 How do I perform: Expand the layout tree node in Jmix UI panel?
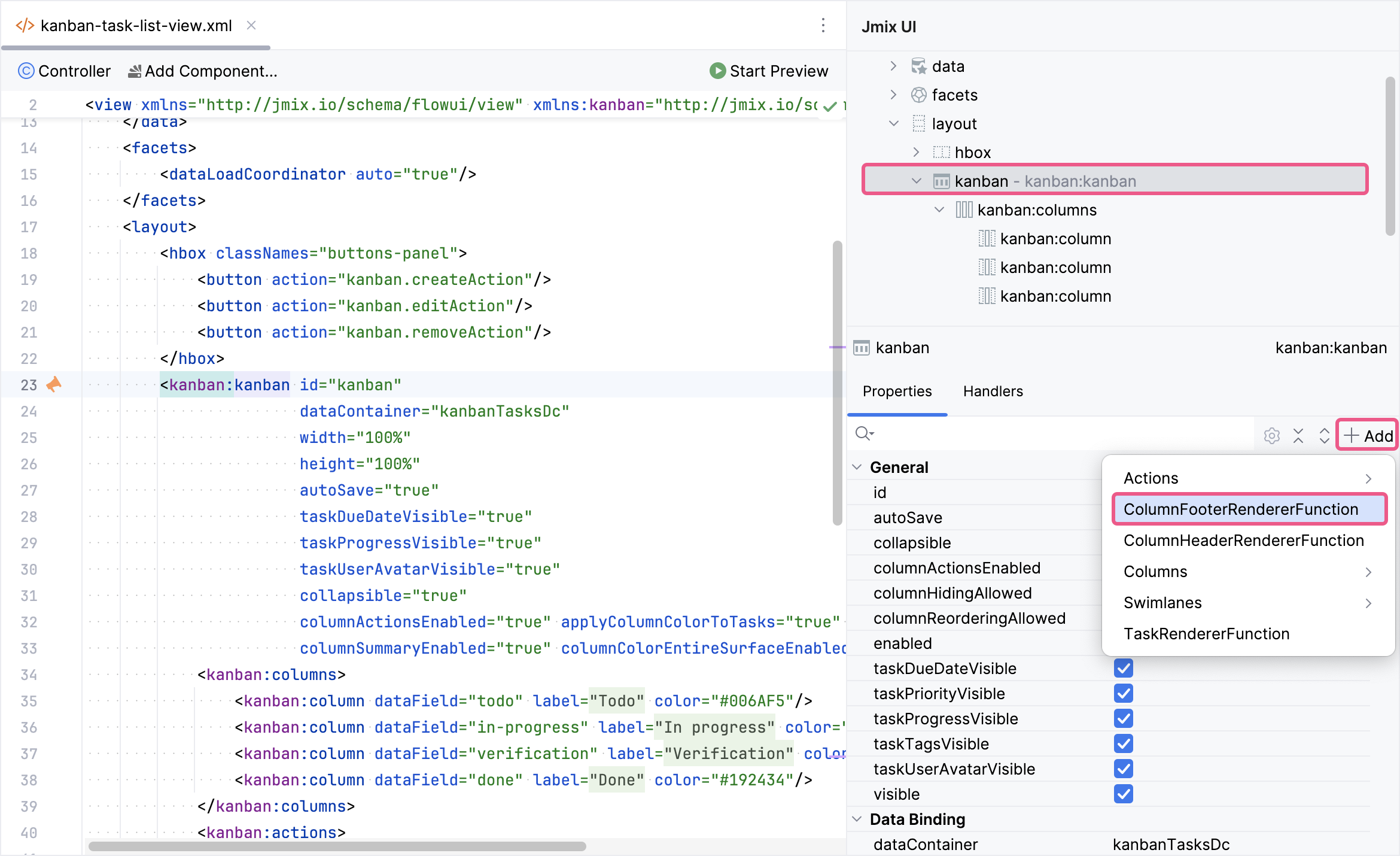(893, 123)
